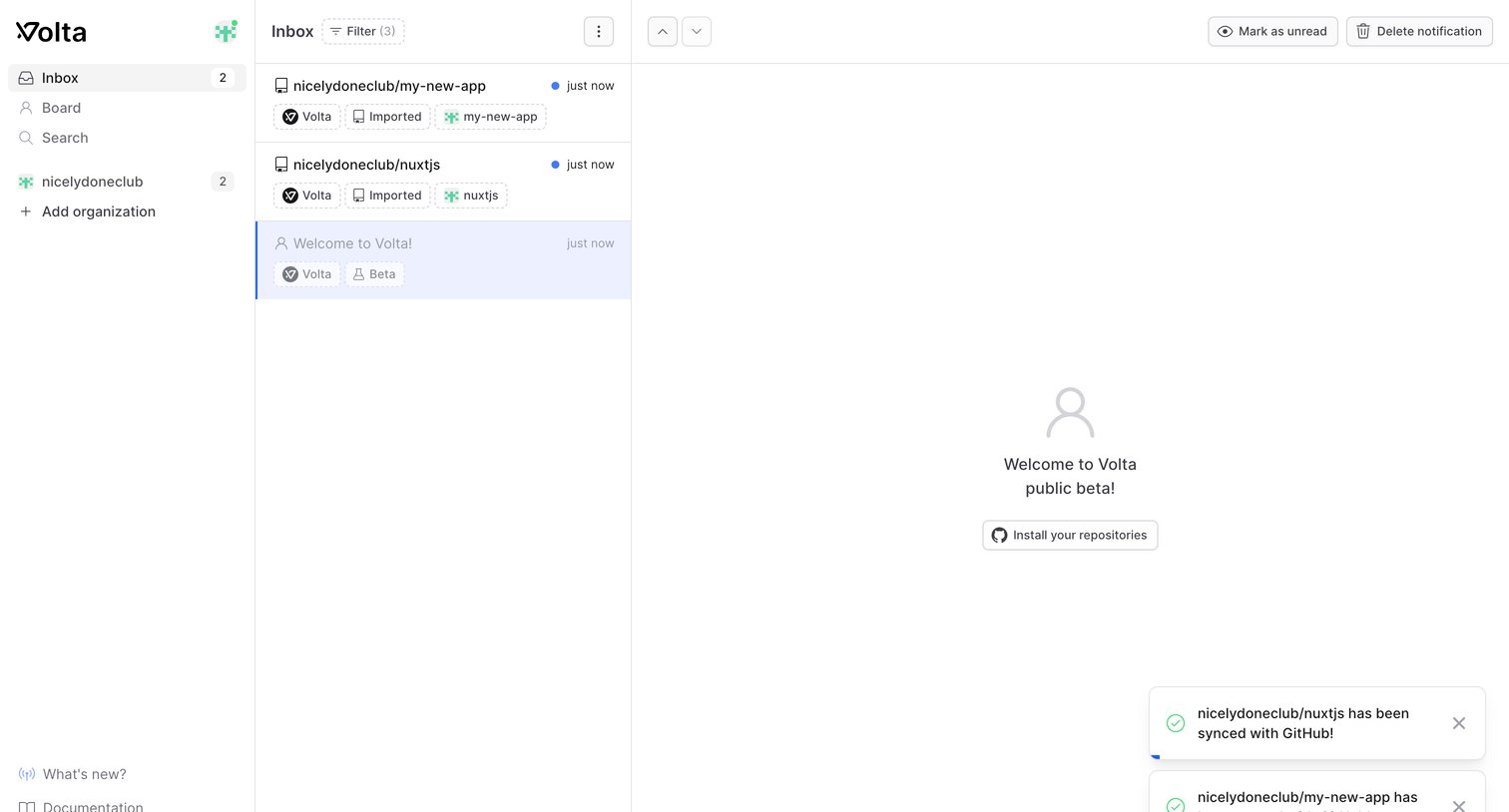
Task: Open the Filter (3) dropdown
Action: (363, 32)
